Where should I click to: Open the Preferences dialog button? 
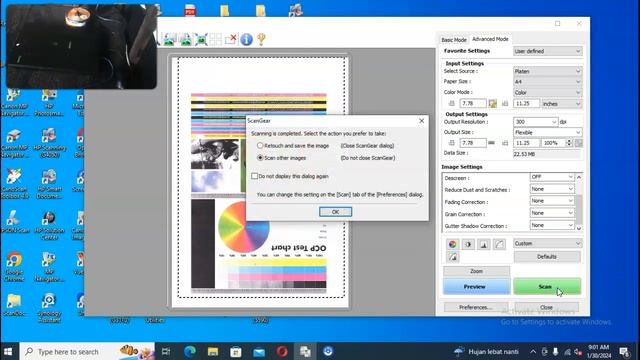[476, 307]
